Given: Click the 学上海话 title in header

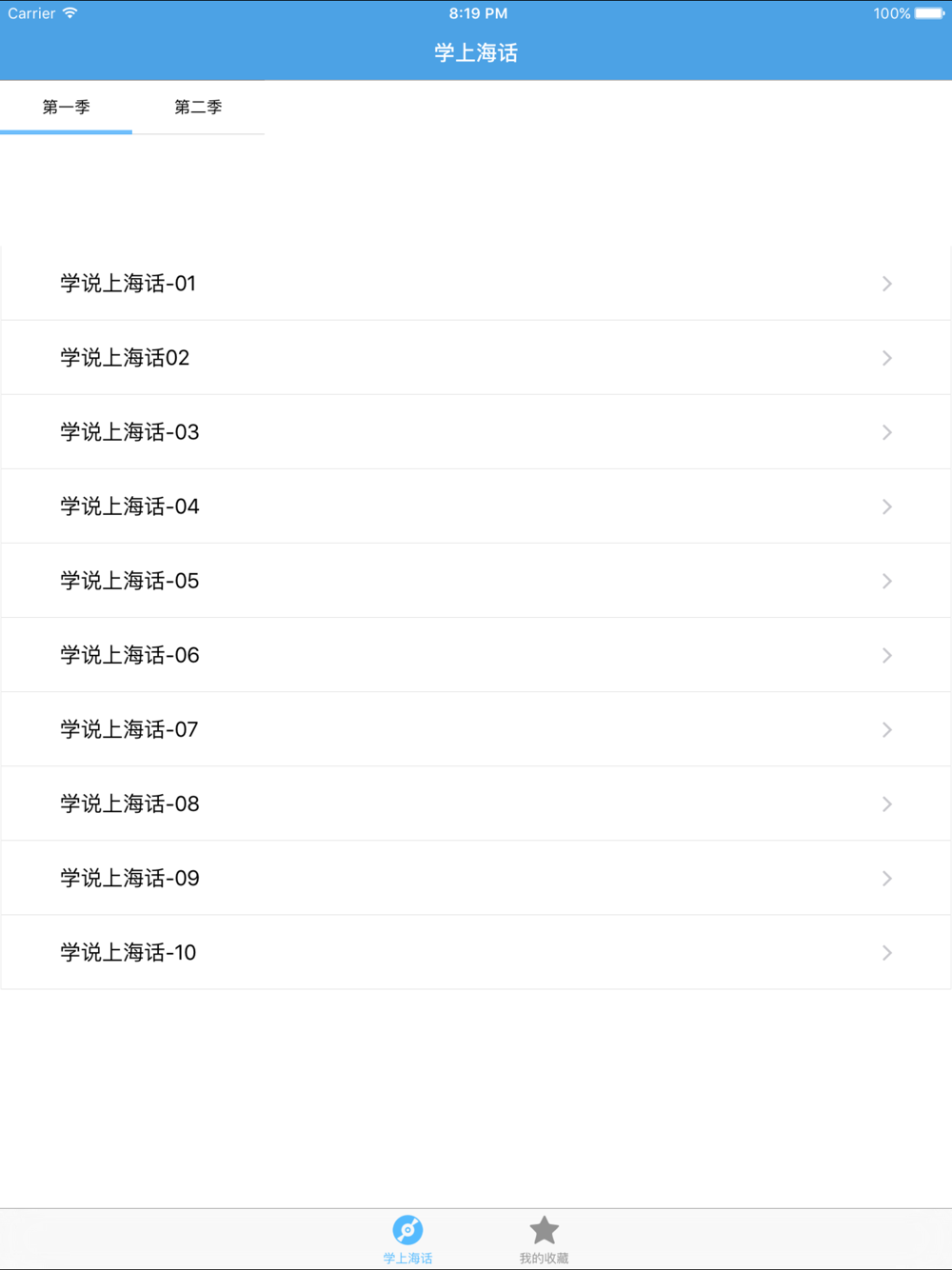Looking at the screenshot, I should pyautogui.click(x=476, y=53).
